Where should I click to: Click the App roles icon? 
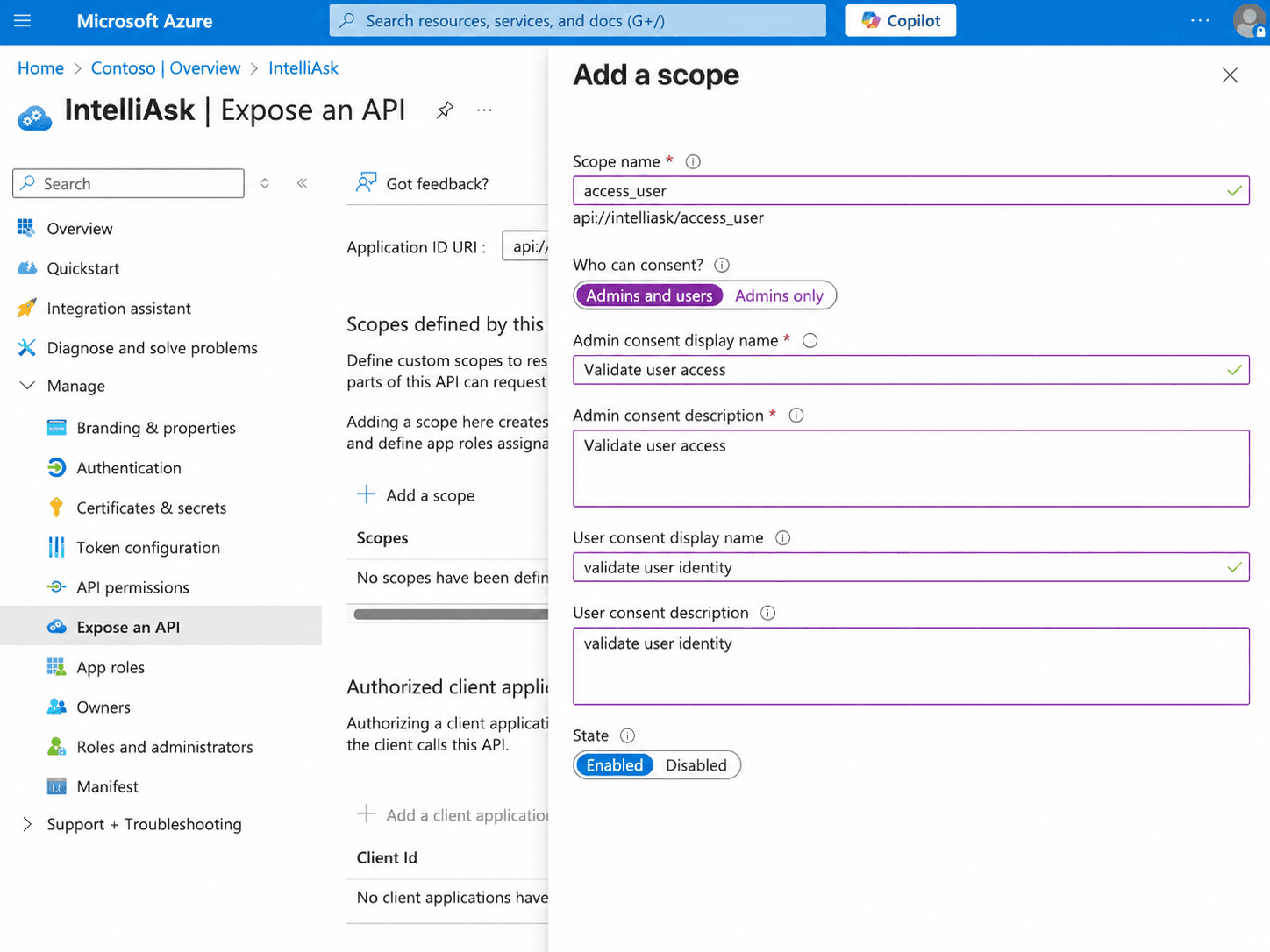coord(57,667)
